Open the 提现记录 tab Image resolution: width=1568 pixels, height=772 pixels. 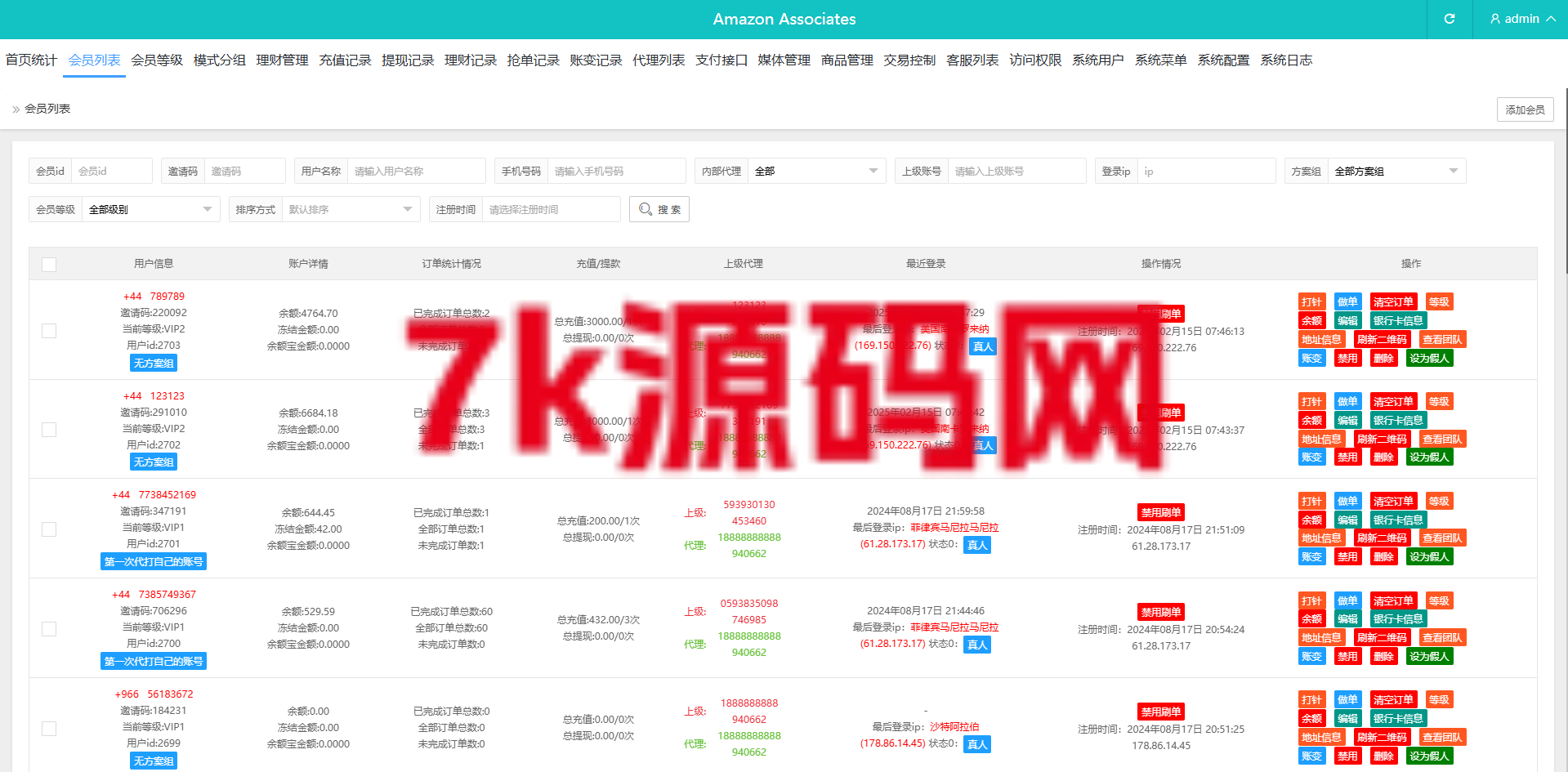408,60
